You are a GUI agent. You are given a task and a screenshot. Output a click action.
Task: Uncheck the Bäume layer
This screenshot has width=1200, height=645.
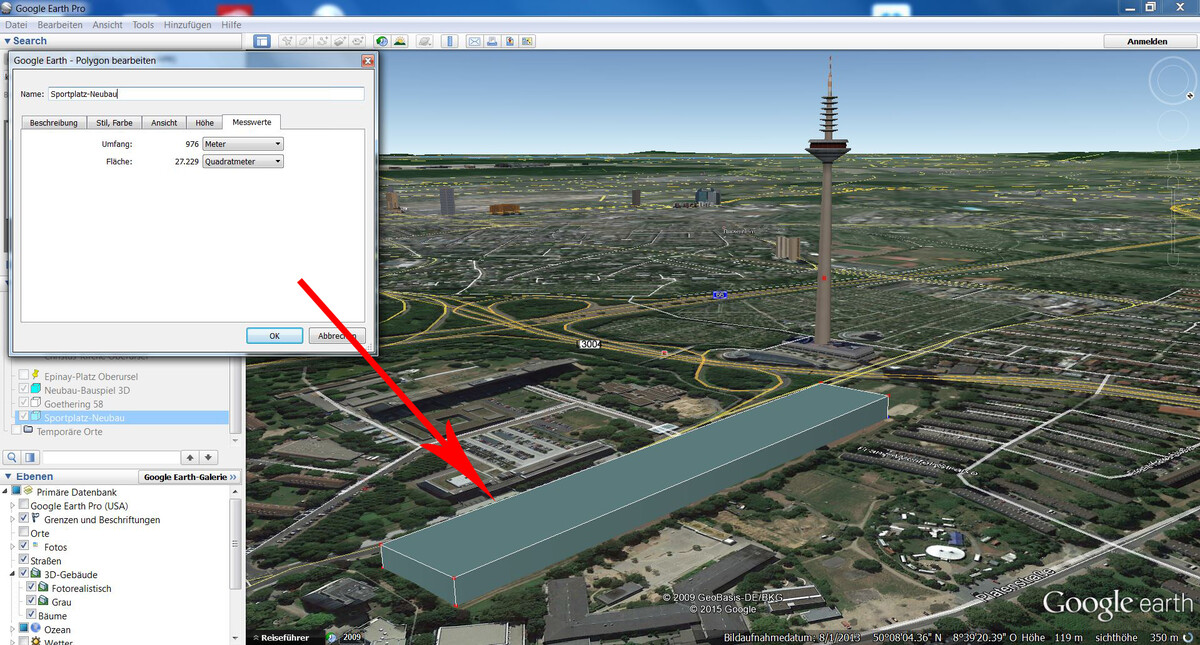(31, 615)
